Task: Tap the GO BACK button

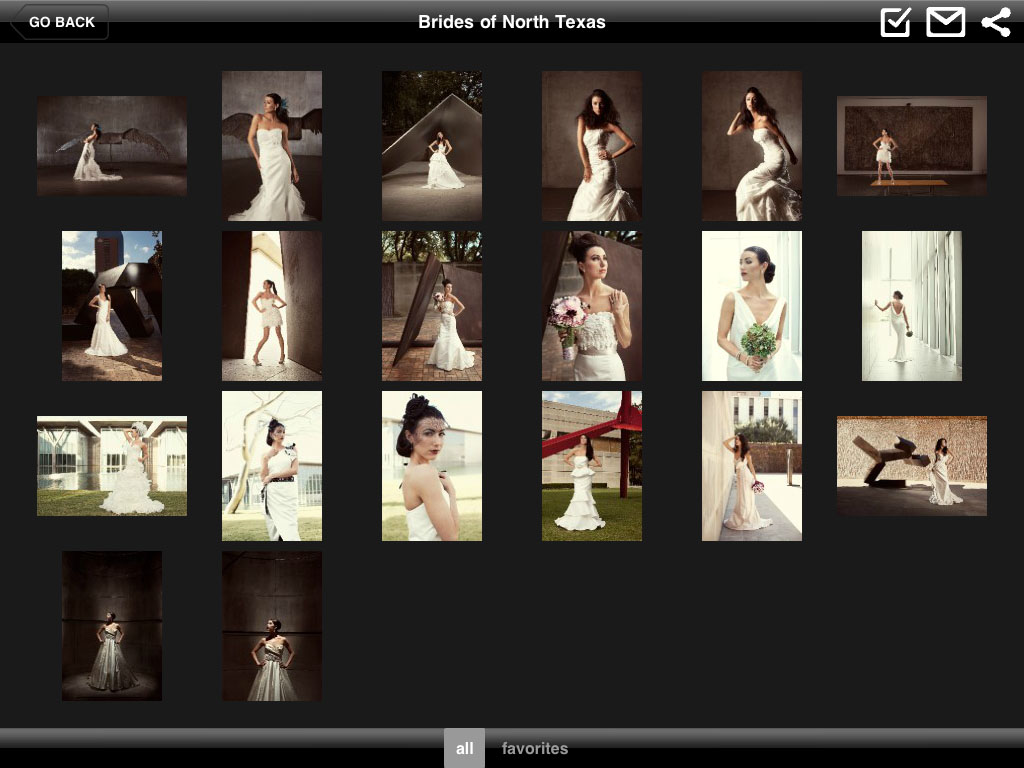Action: (60, 22)
